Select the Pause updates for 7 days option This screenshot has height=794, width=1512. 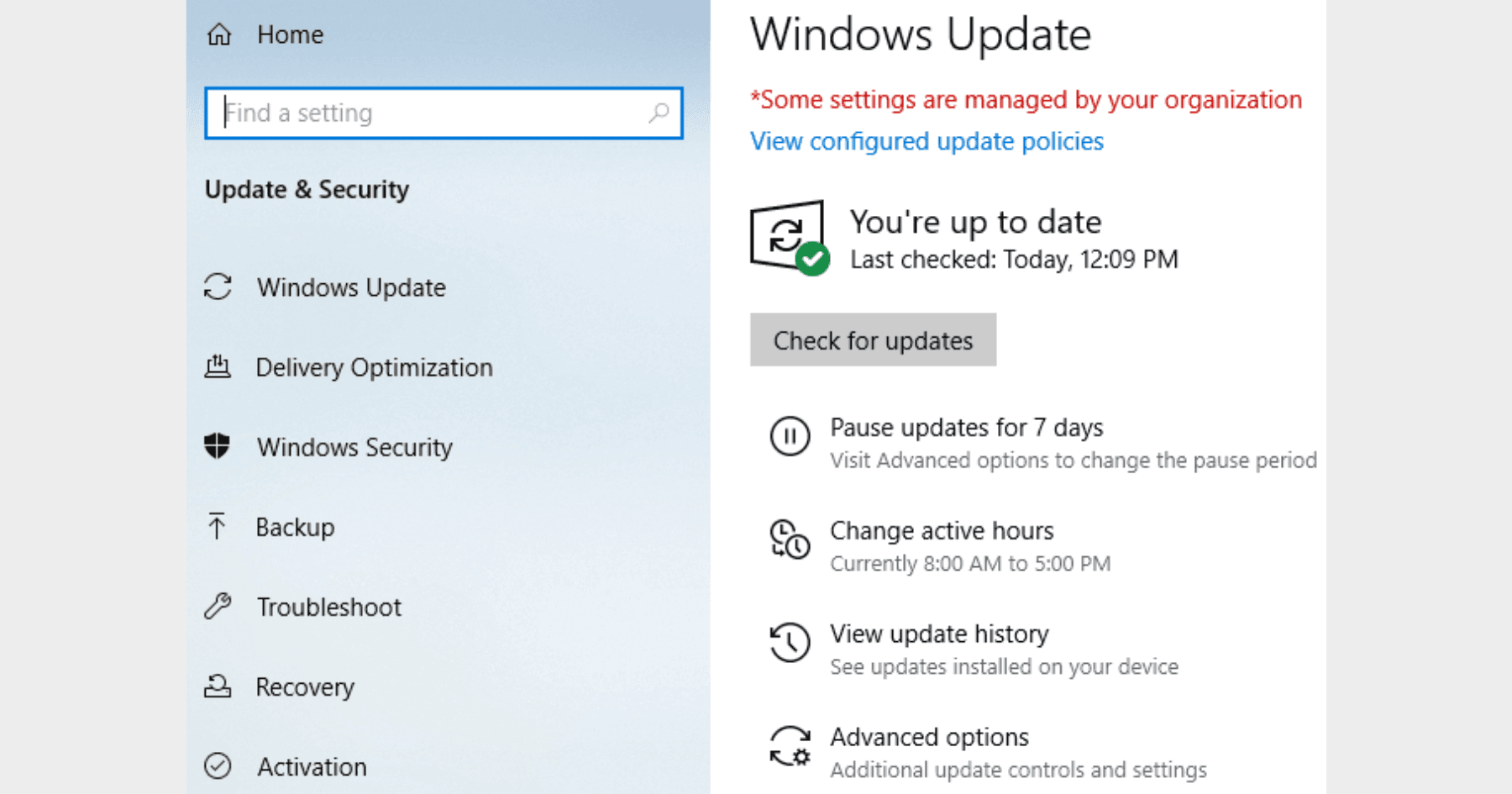966,428
